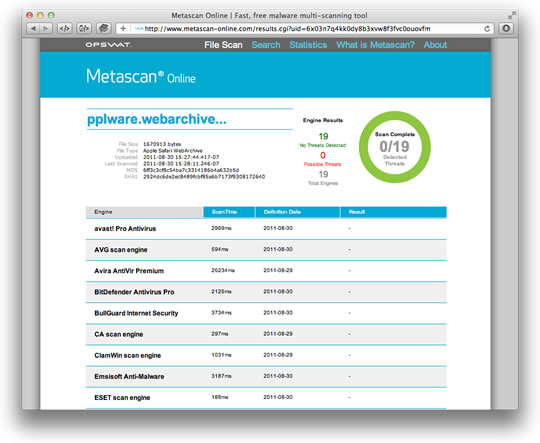Select CA scan engine row name
540x443 pixels.
pyautogui.click(x=119, y=334)
